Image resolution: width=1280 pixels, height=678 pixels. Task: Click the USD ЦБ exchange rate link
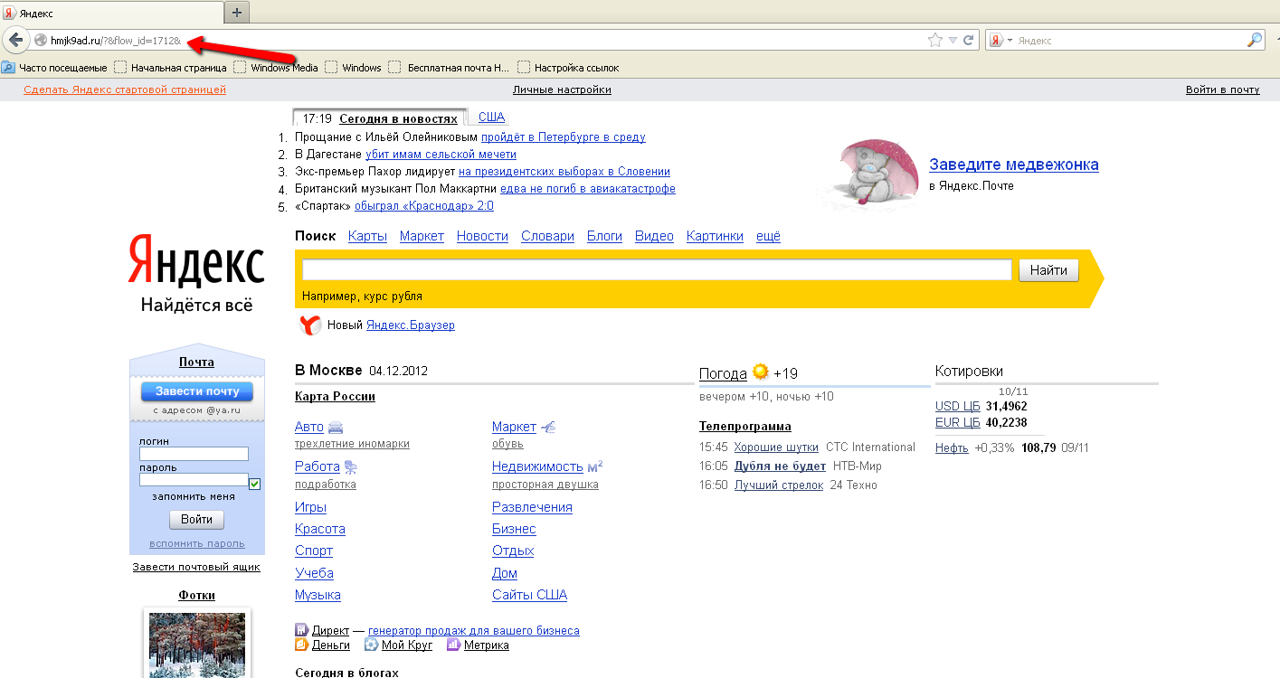(958, 406)
